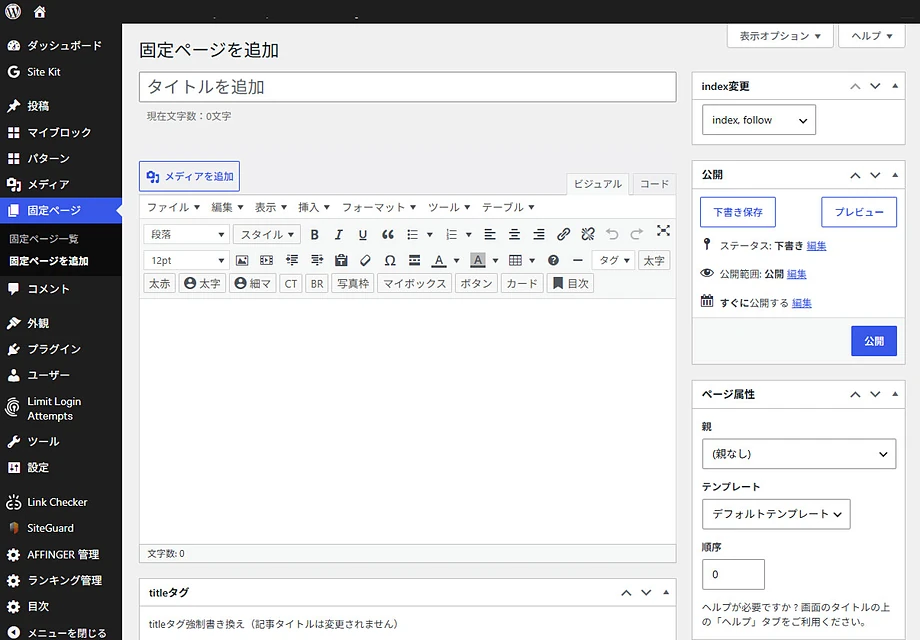Screen dimensions: 920x640
Task: Click the メディアを追加 button
Action: click(x=190, y=177)
